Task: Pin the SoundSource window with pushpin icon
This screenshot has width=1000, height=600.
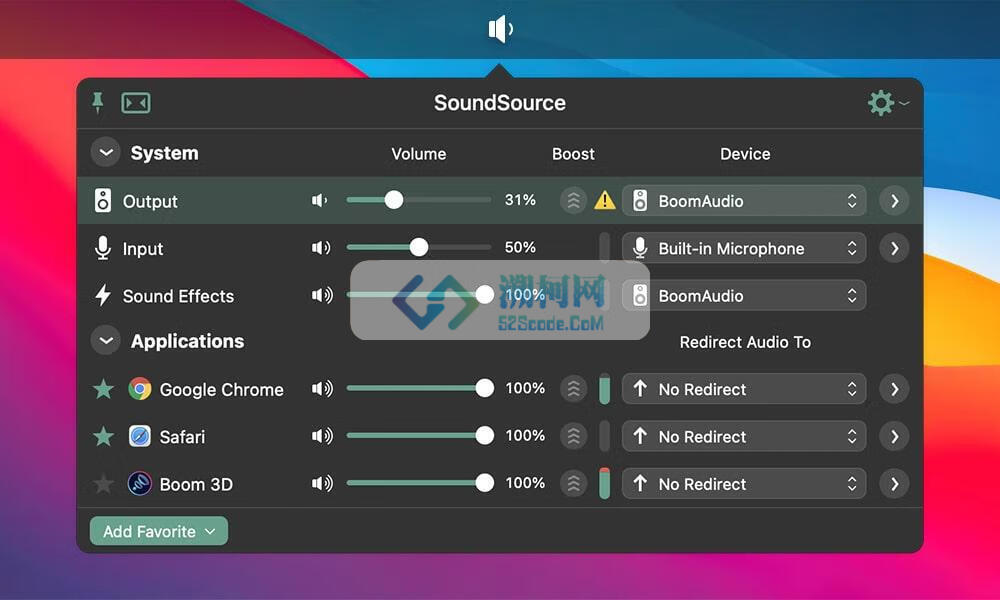Action: click(x=98, y=102)
